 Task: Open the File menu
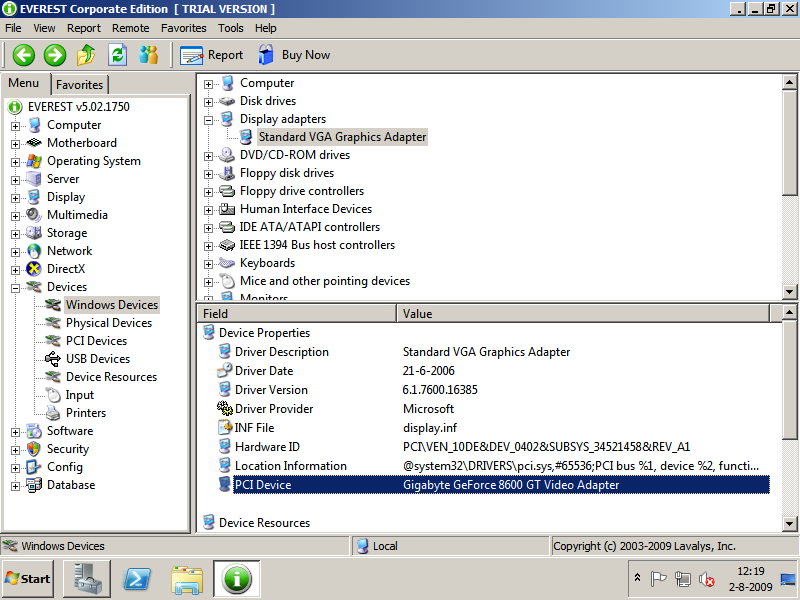13,28
